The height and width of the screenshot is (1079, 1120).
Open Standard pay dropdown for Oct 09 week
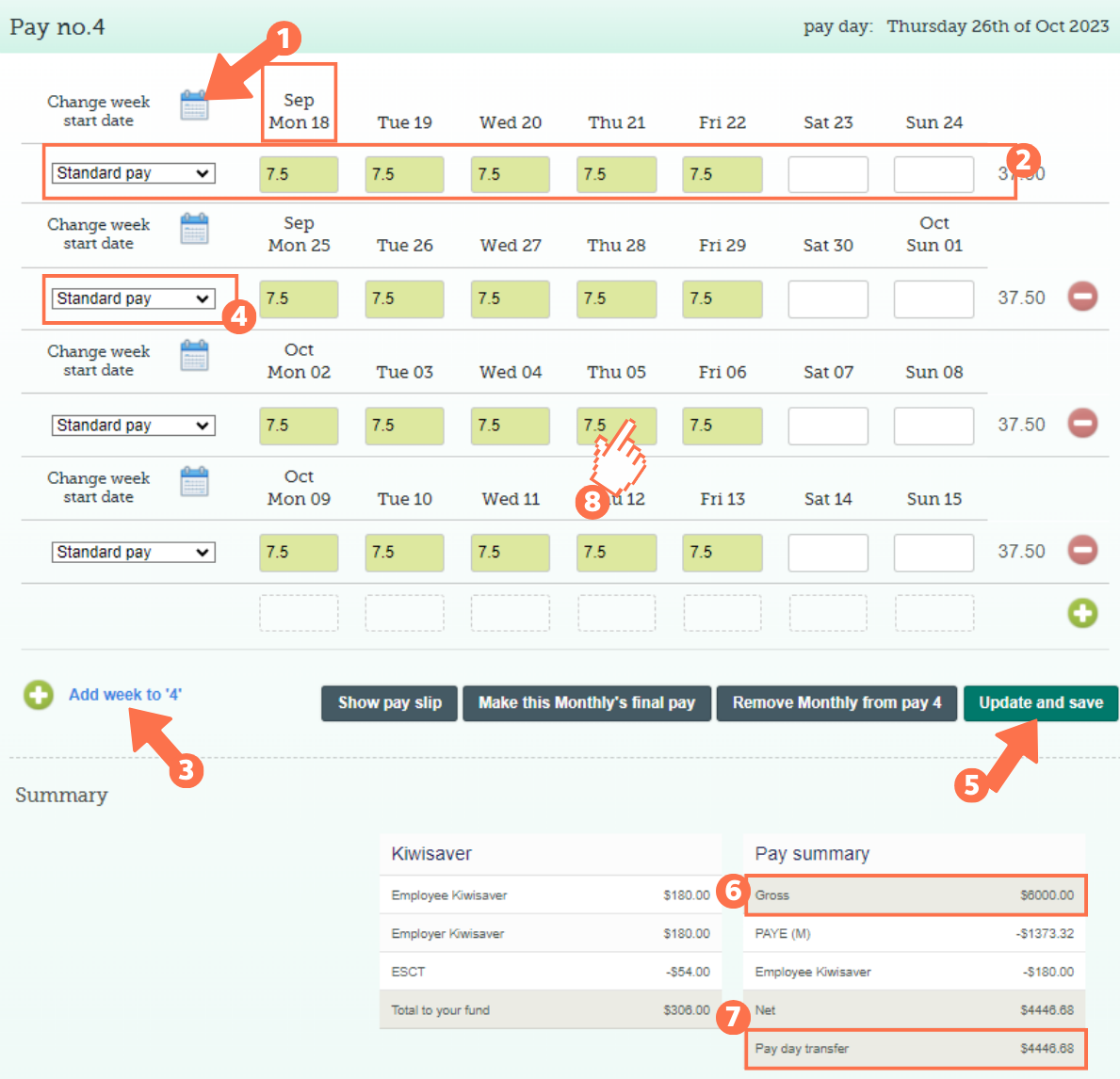click(133, 553)
